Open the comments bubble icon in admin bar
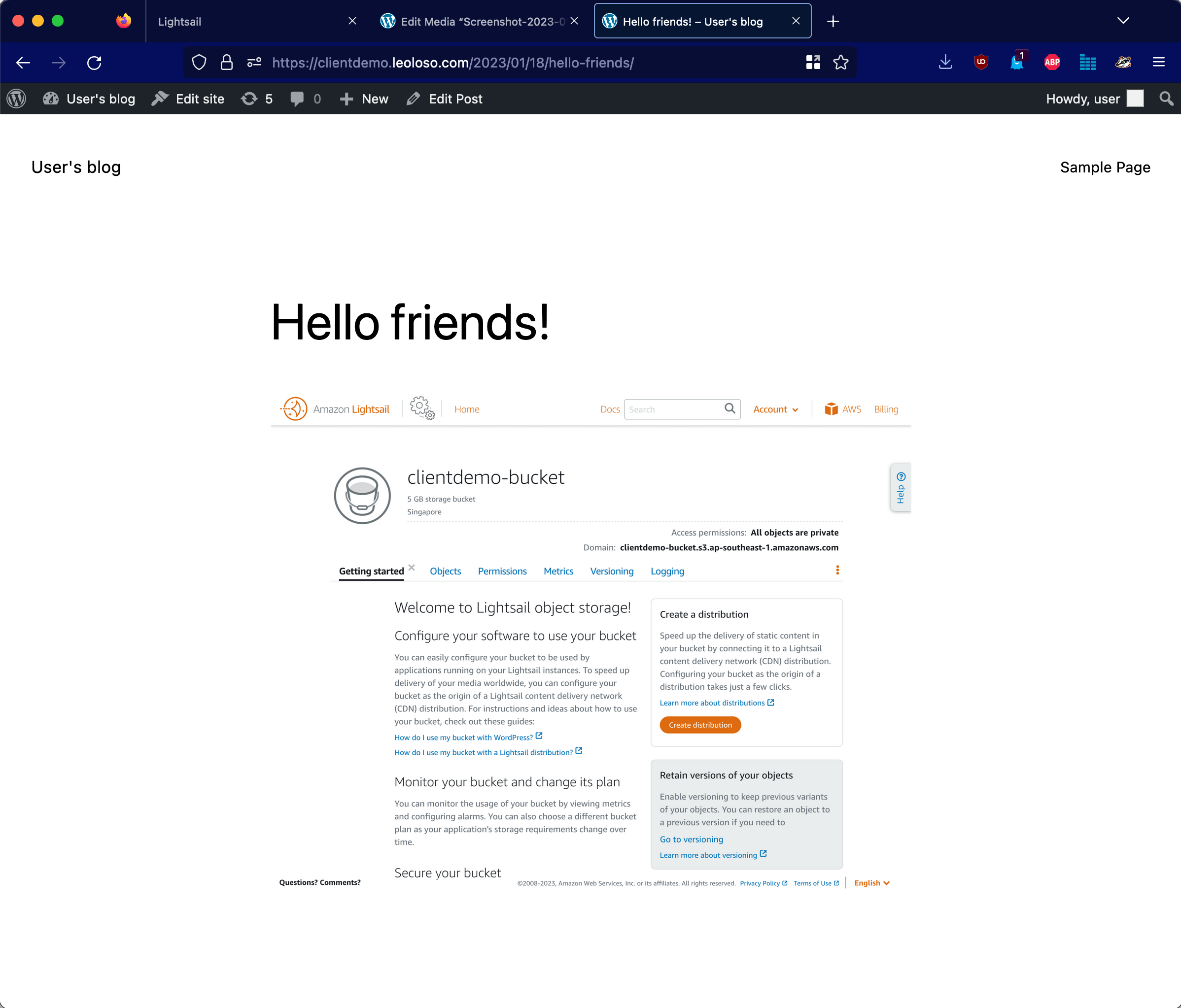The image size is (1181, 1008). [298, 98]
